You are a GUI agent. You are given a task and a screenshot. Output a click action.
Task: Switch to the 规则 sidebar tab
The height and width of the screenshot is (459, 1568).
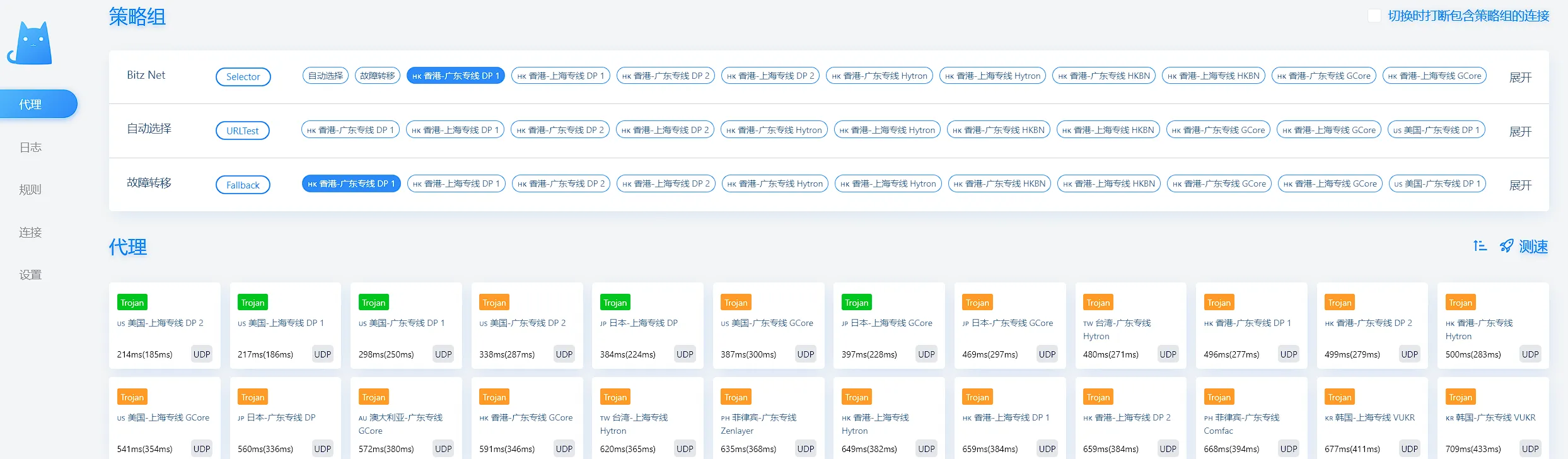tap(30, 189)
